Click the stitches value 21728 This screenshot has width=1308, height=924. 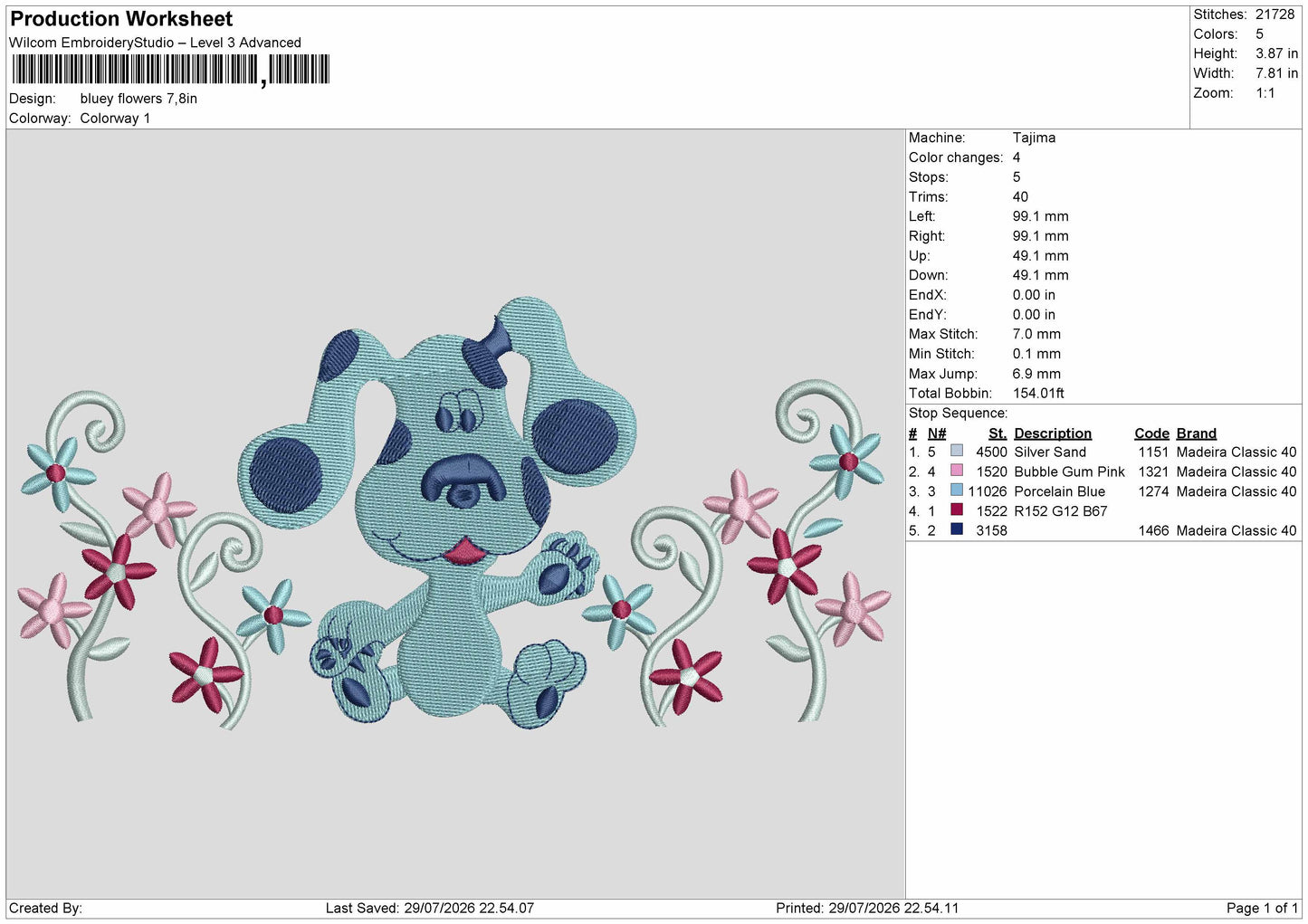click(1275, 14)
